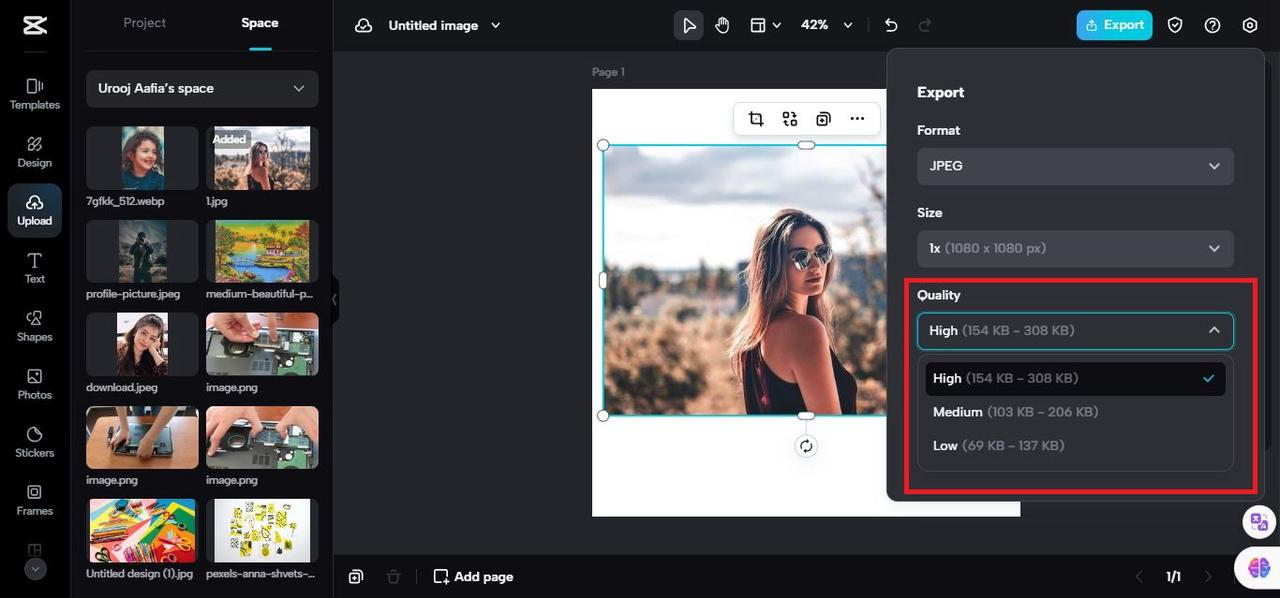Open the 1x size dropdown
This screenshot has height=598, width=1280.
click(1075, 248)
